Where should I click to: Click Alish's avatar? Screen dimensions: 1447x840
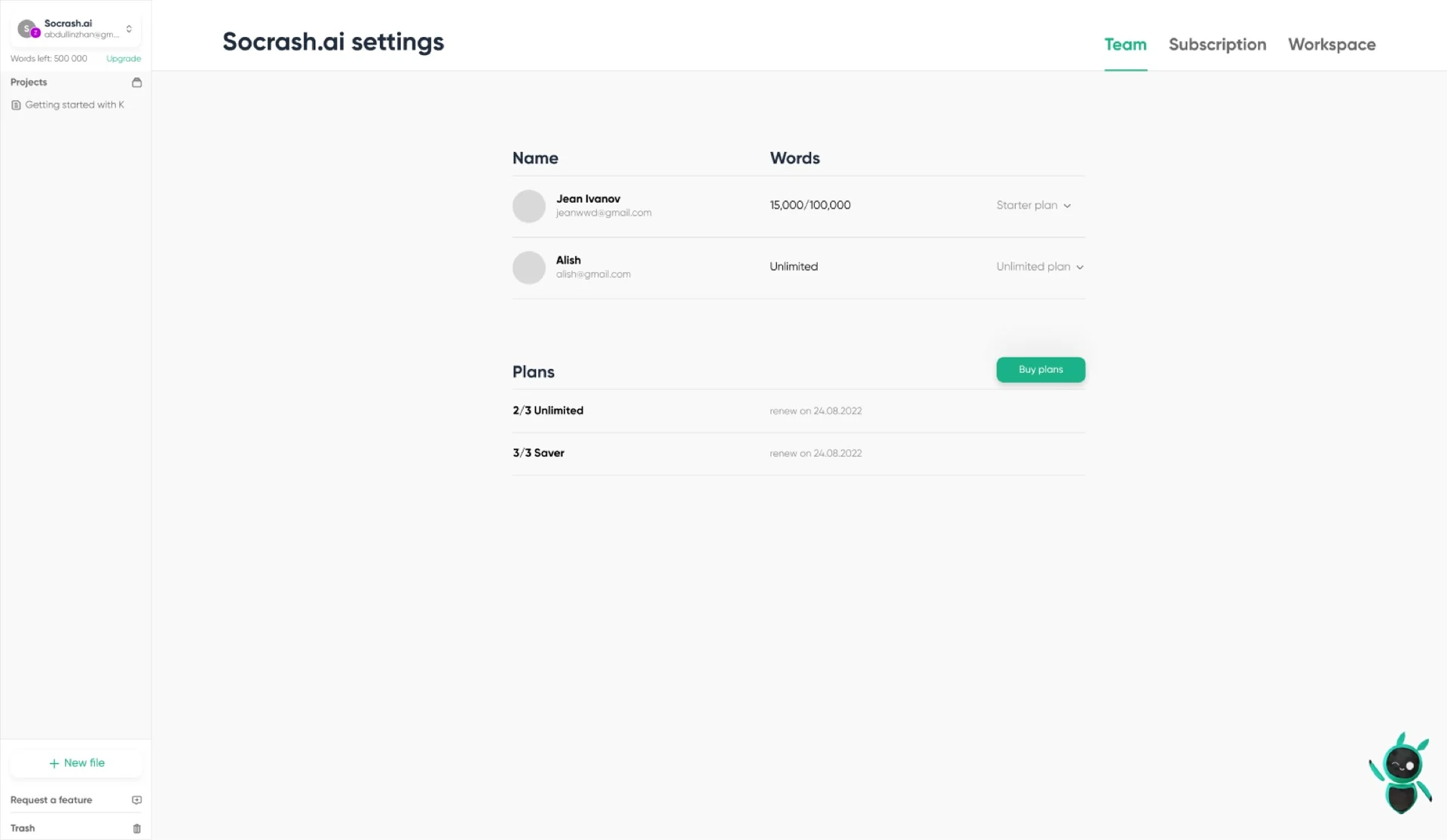[x=528, y=267]
